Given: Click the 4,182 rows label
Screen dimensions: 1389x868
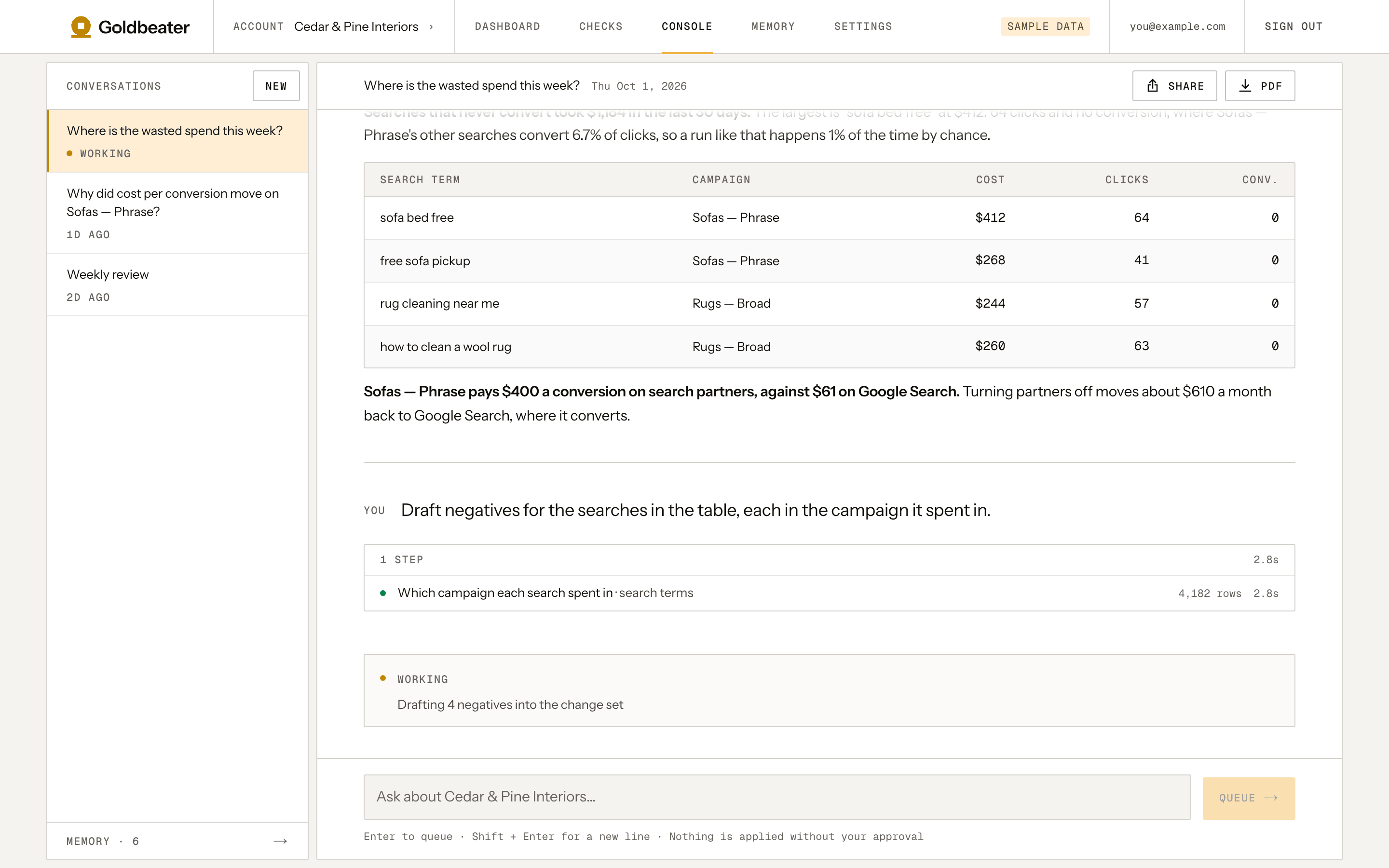Looking at the screenshot, I should pos(1210,593).
